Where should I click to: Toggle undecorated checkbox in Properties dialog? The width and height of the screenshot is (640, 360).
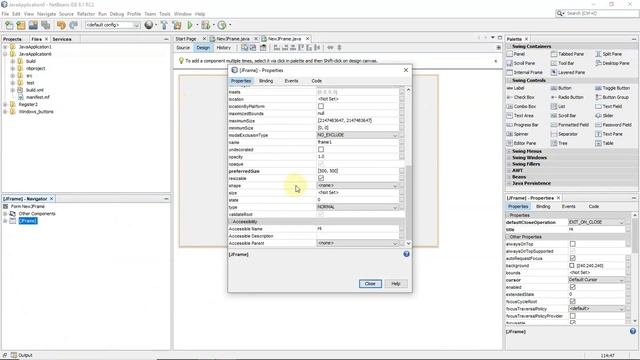(321, 149)
